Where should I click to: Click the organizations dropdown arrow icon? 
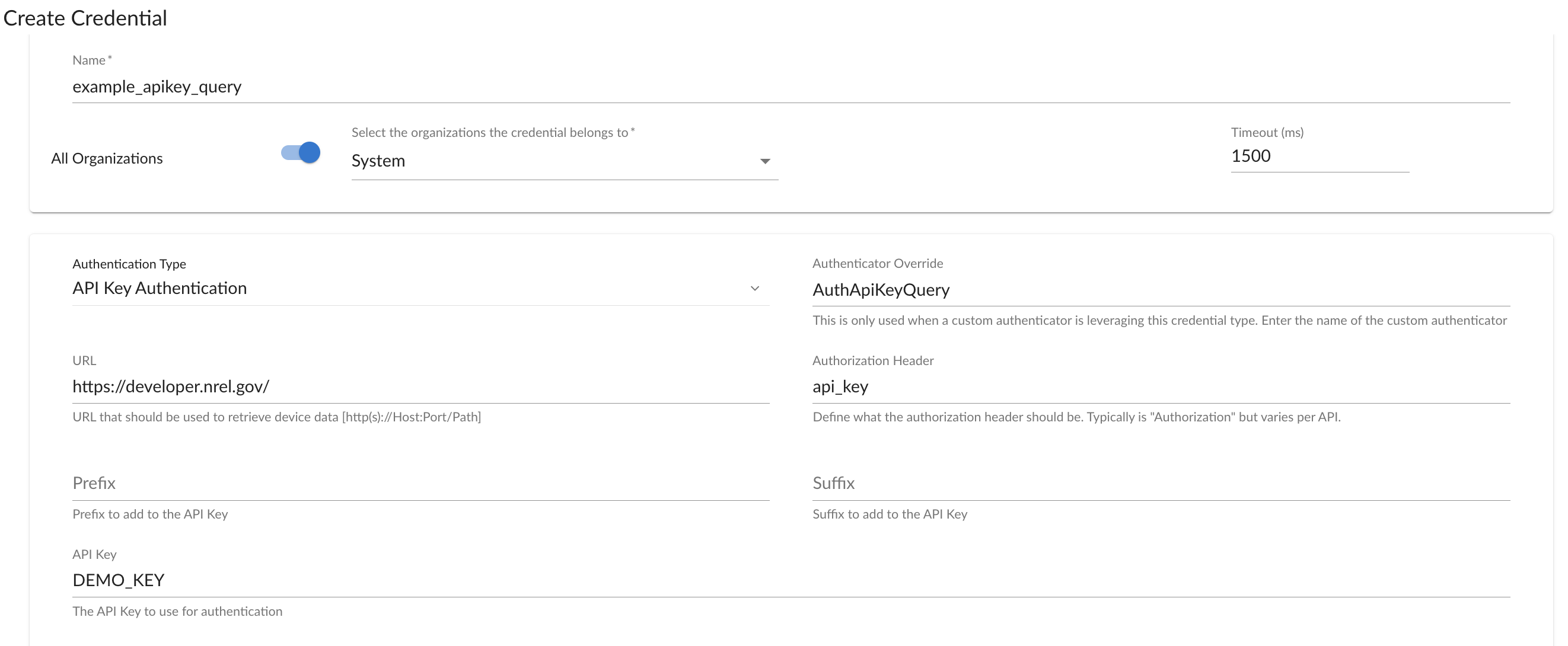click(765, 161)
